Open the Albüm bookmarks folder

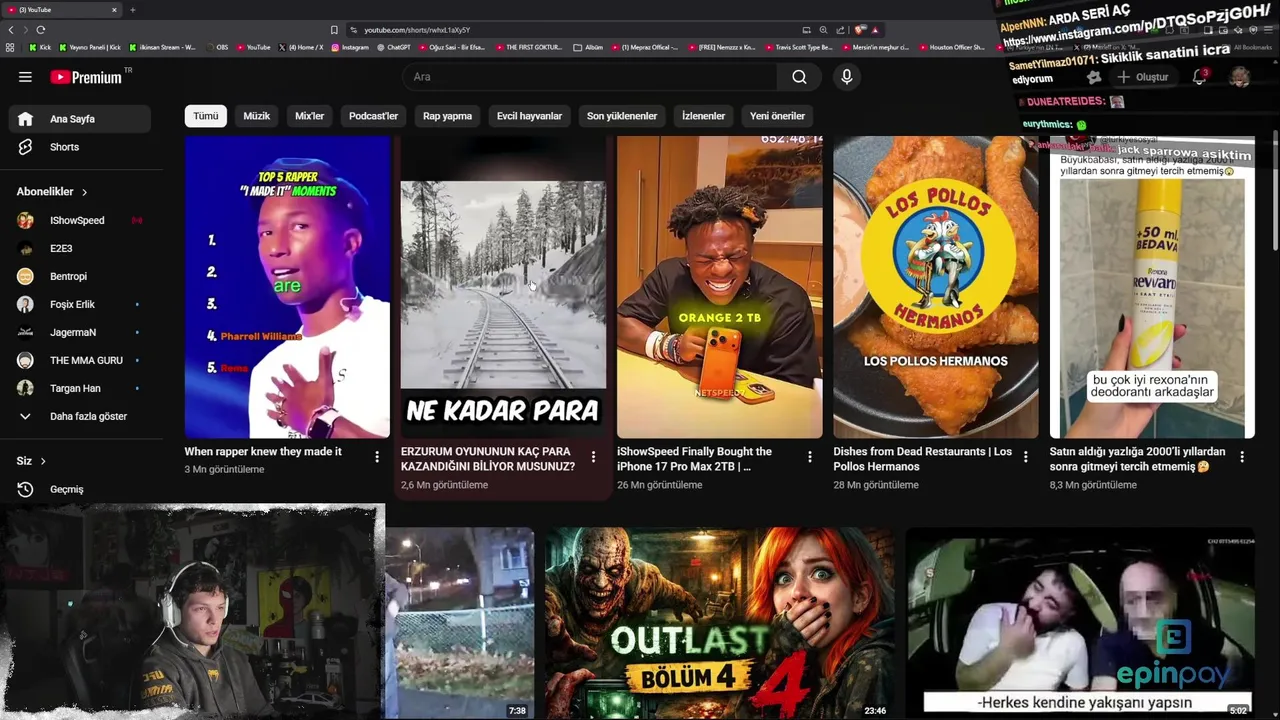pos(588,47)
